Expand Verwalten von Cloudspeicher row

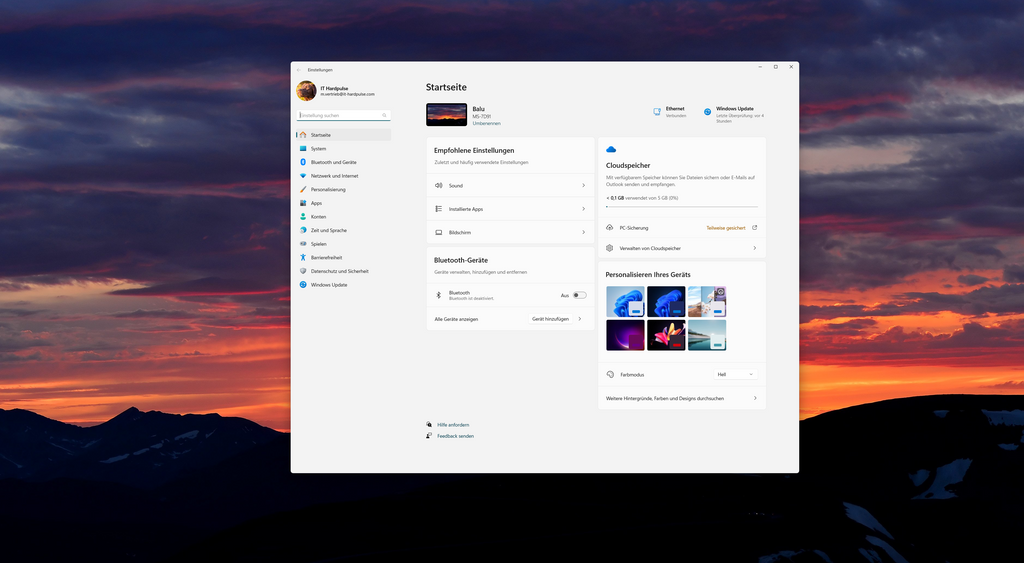681,248
